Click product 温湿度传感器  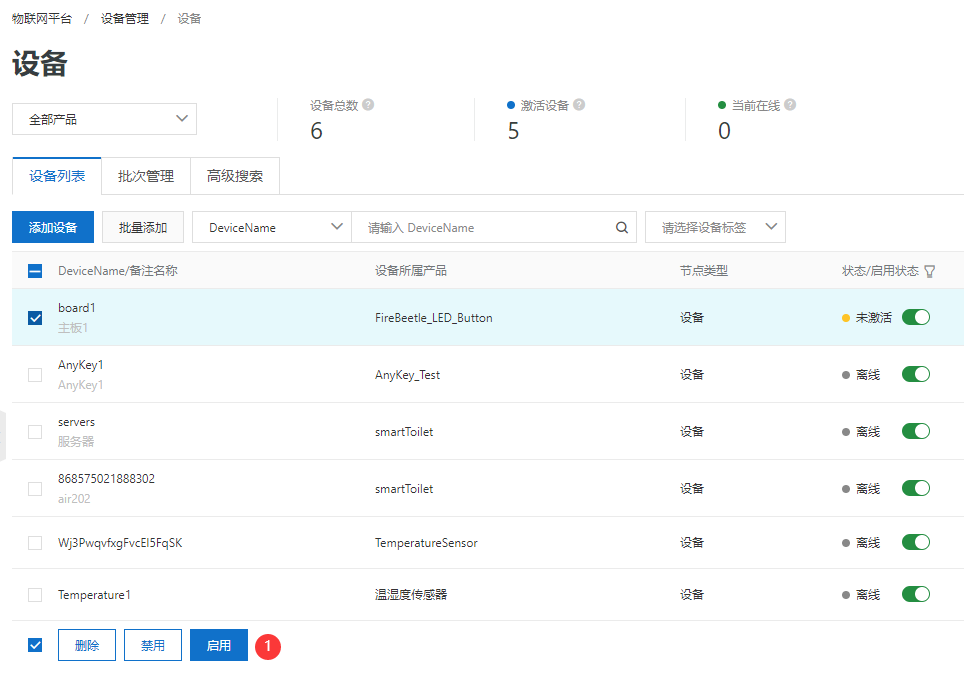pos(411,595)
